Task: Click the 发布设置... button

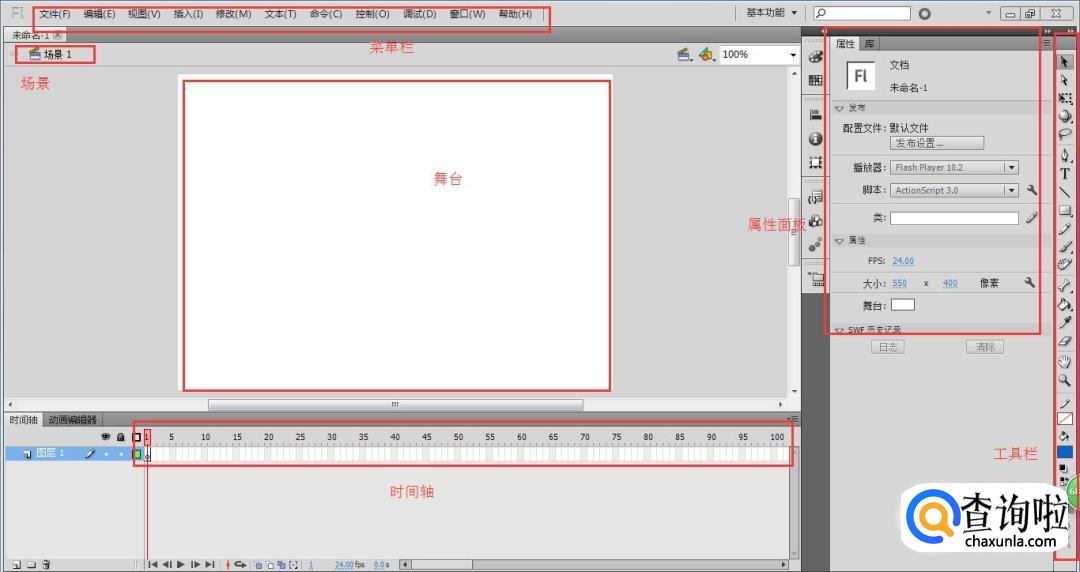Action: click(937, 143)
